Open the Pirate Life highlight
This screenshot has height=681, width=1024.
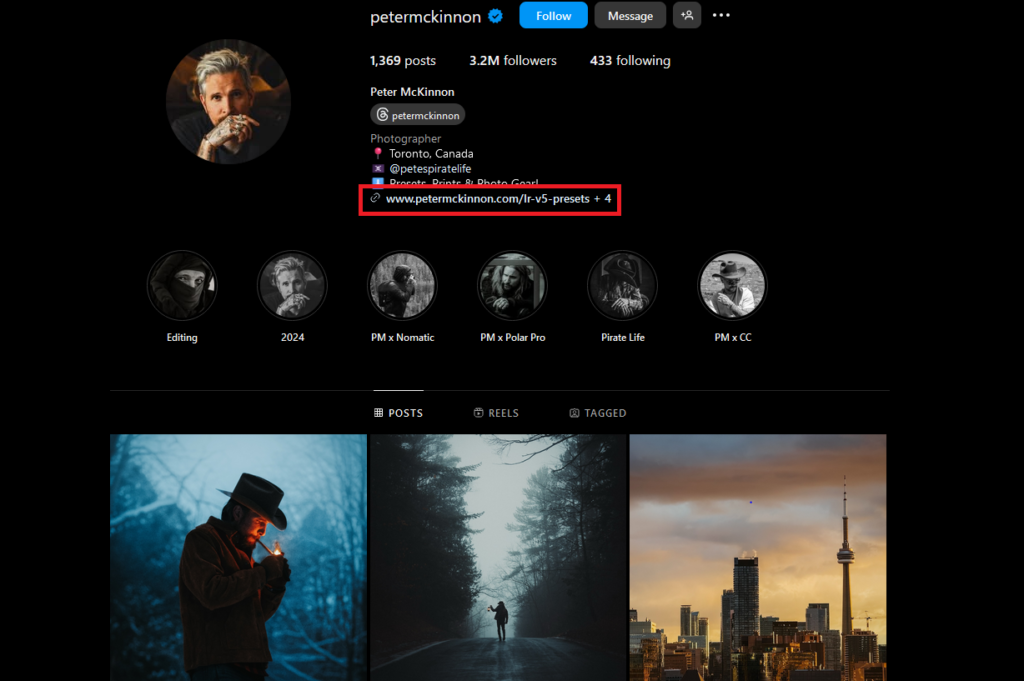tap(622, 285)
